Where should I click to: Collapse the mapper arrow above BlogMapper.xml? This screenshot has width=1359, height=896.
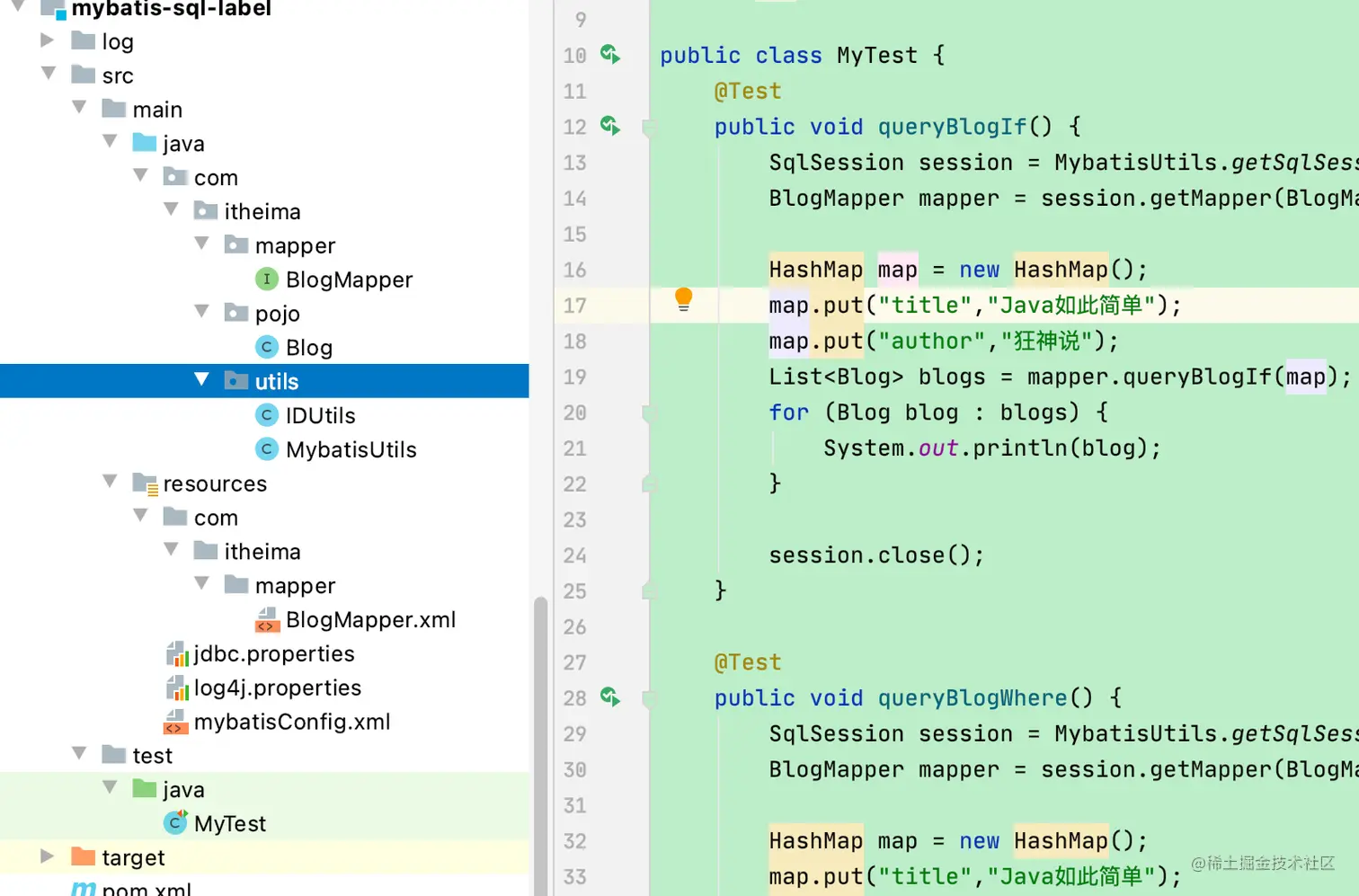coord(201,584)
